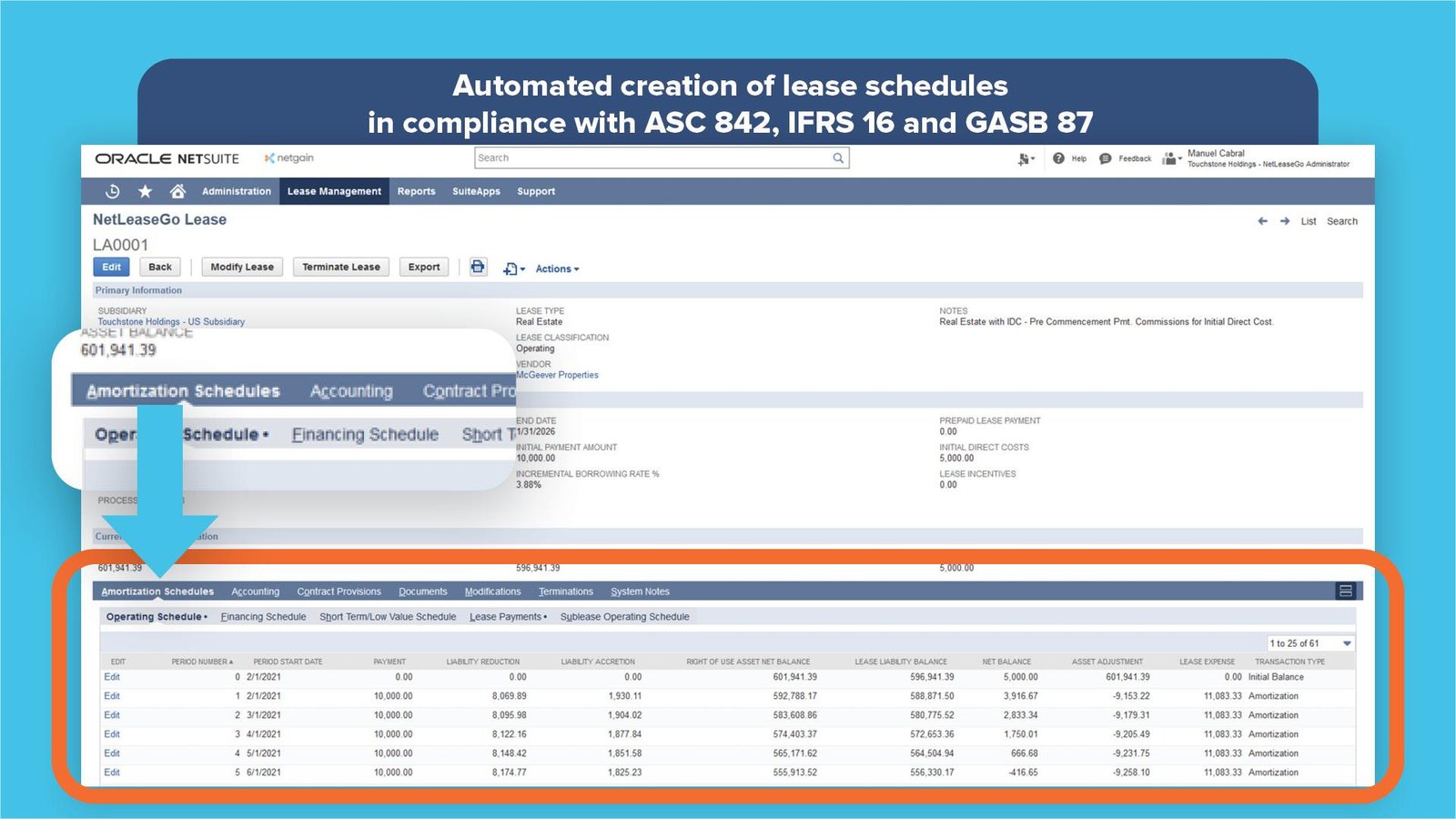Open the SuiteApps menu

click(476, 191)
